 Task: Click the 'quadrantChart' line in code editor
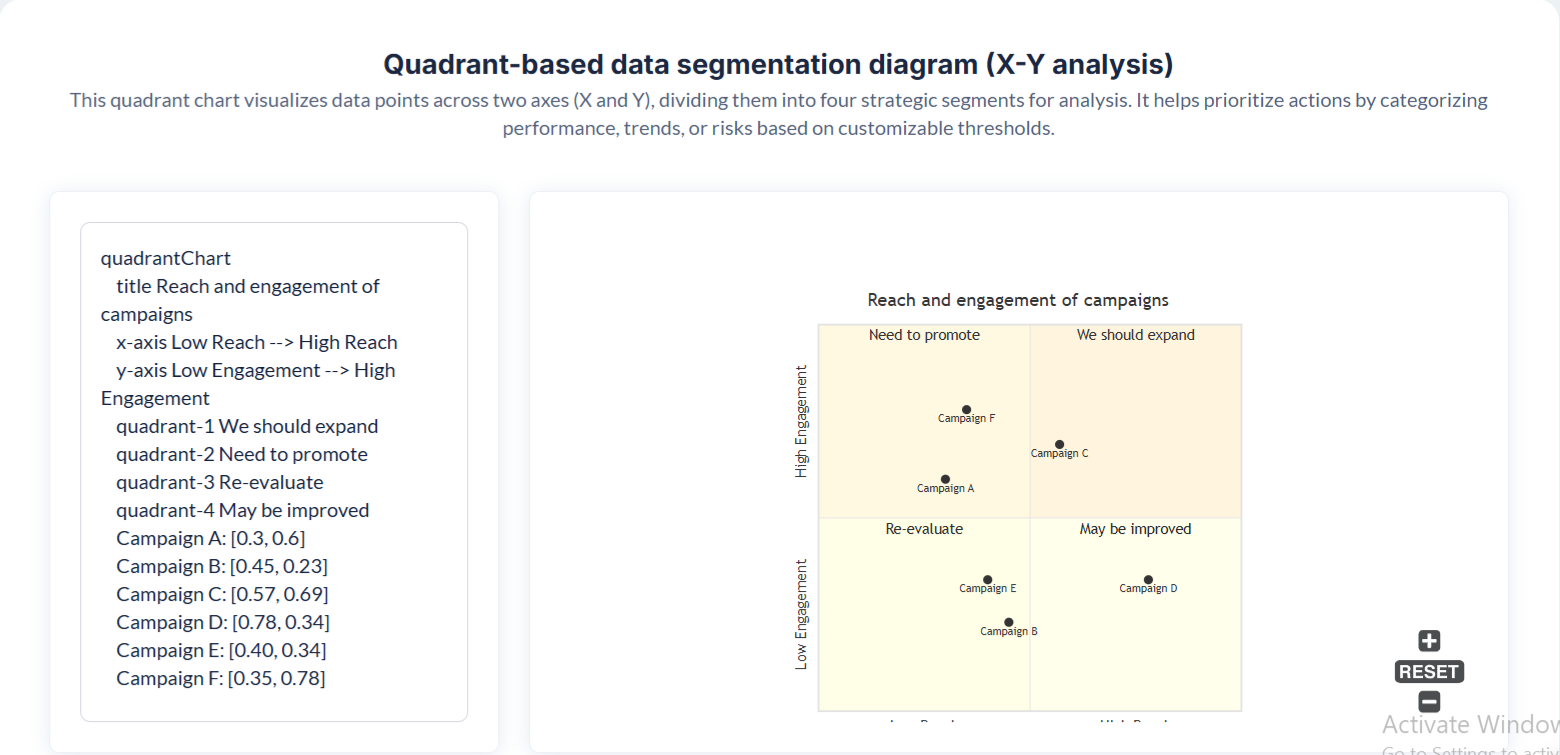pyautogui.click(x=166, y=258)
